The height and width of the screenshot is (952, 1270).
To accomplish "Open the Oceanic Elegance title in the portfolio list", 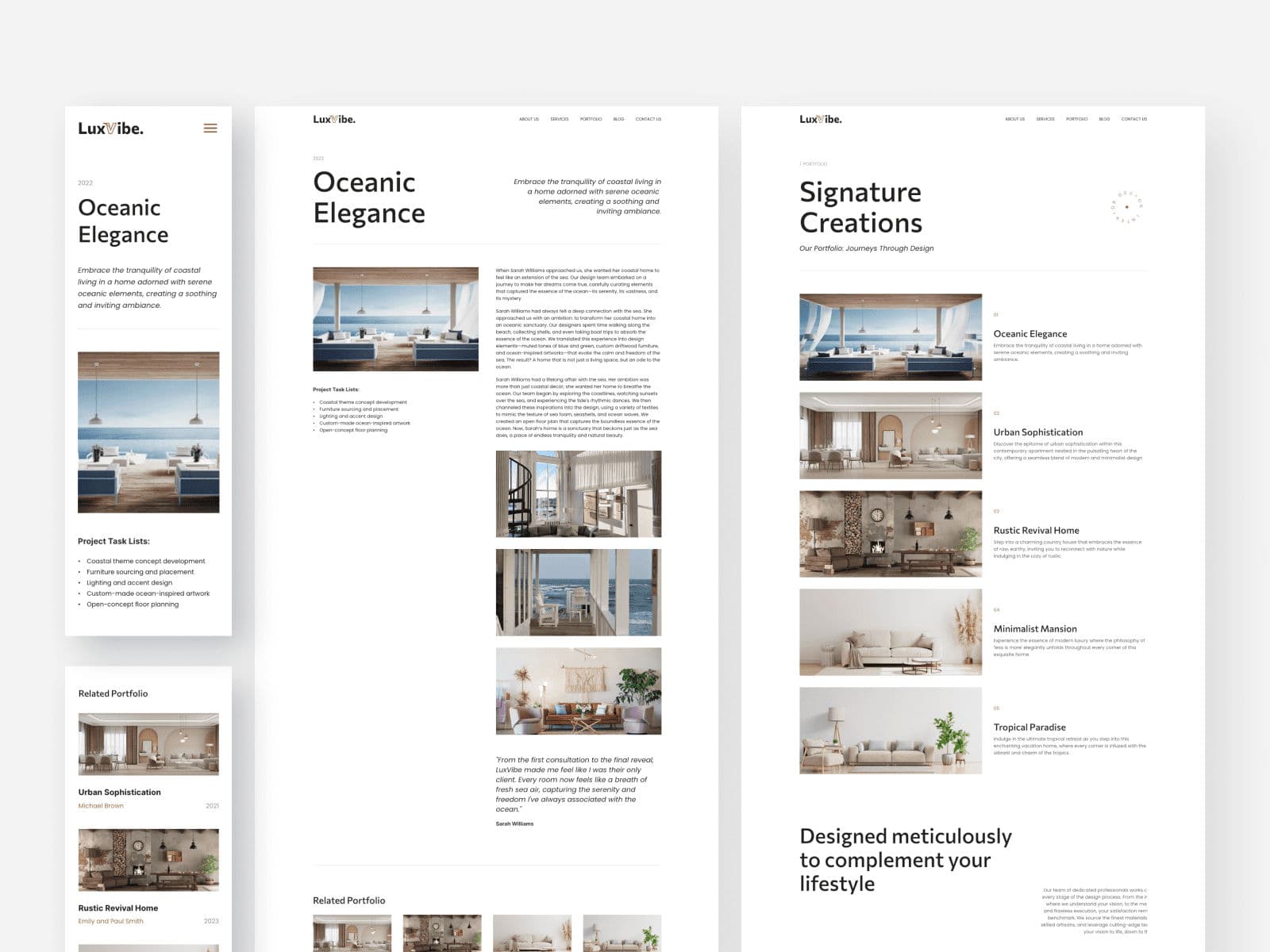I will 1029,334.
